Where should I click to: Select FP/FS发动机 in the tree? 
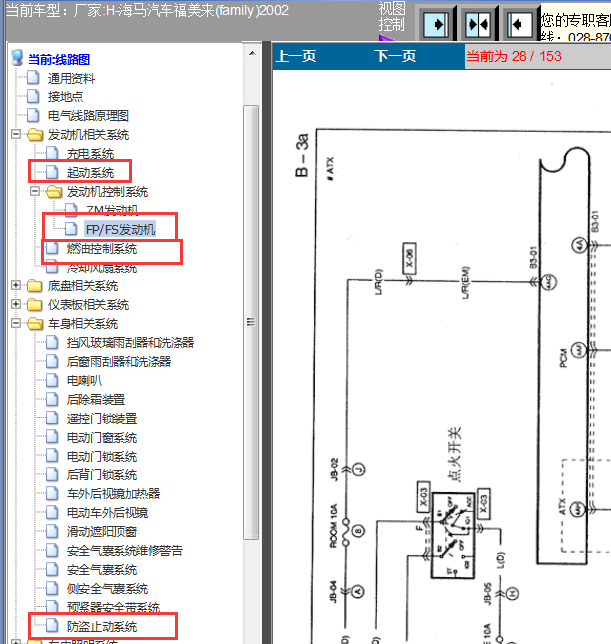pyautogui.click(x=120, y=229)
